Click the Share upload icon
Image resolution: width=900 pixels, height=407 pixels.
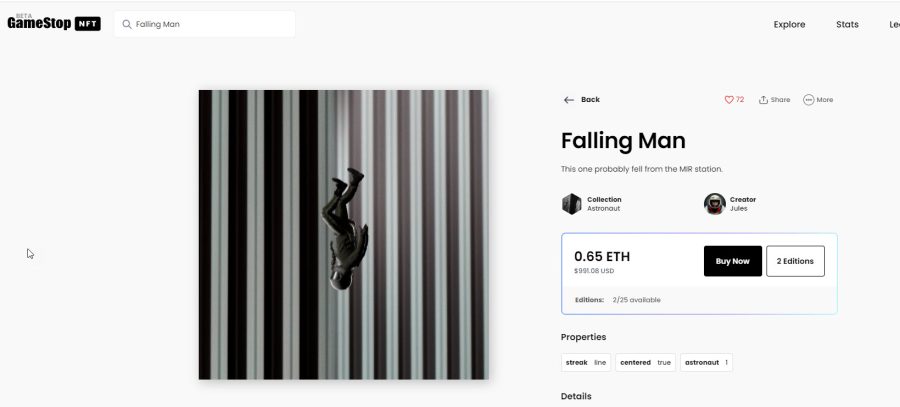pyautogui.click(x=763, y=100)
